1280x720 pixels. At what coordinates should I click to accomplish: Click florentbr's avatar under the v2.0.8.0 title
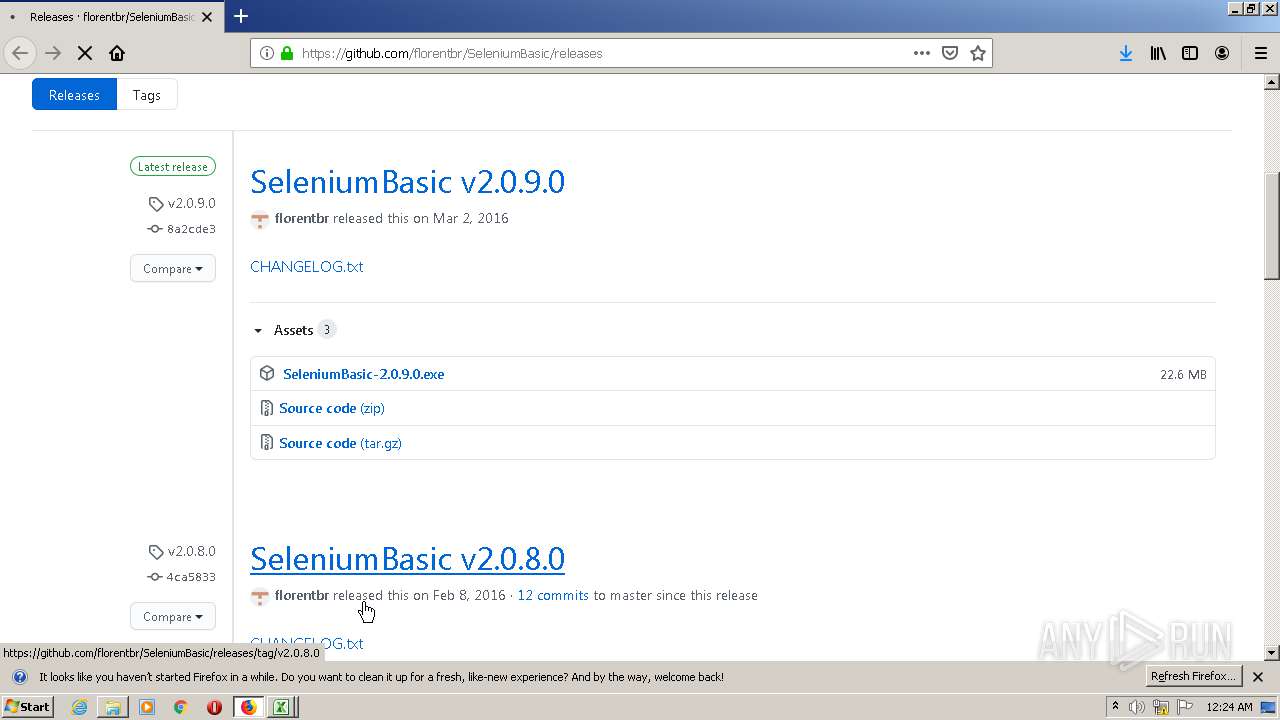point(260,596)
